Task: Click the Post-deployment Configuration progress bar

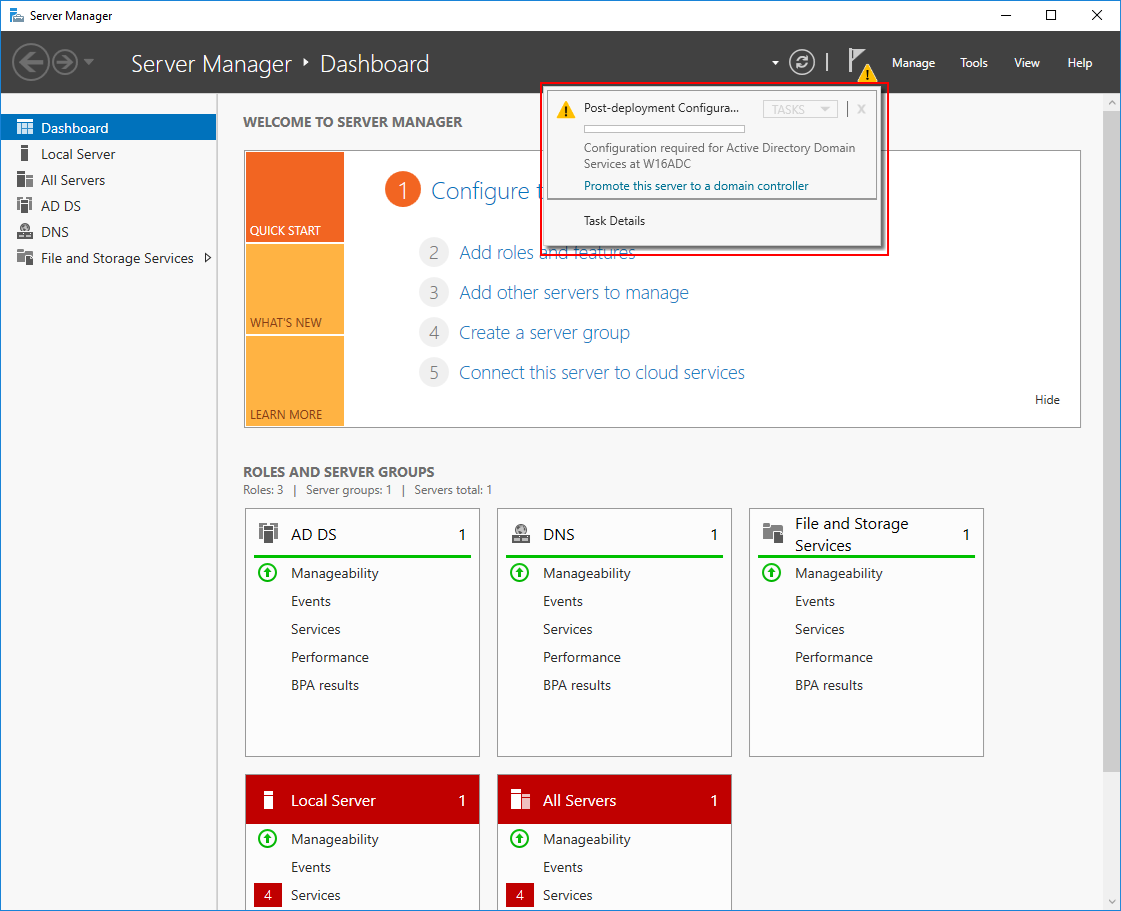Action: 664,129
